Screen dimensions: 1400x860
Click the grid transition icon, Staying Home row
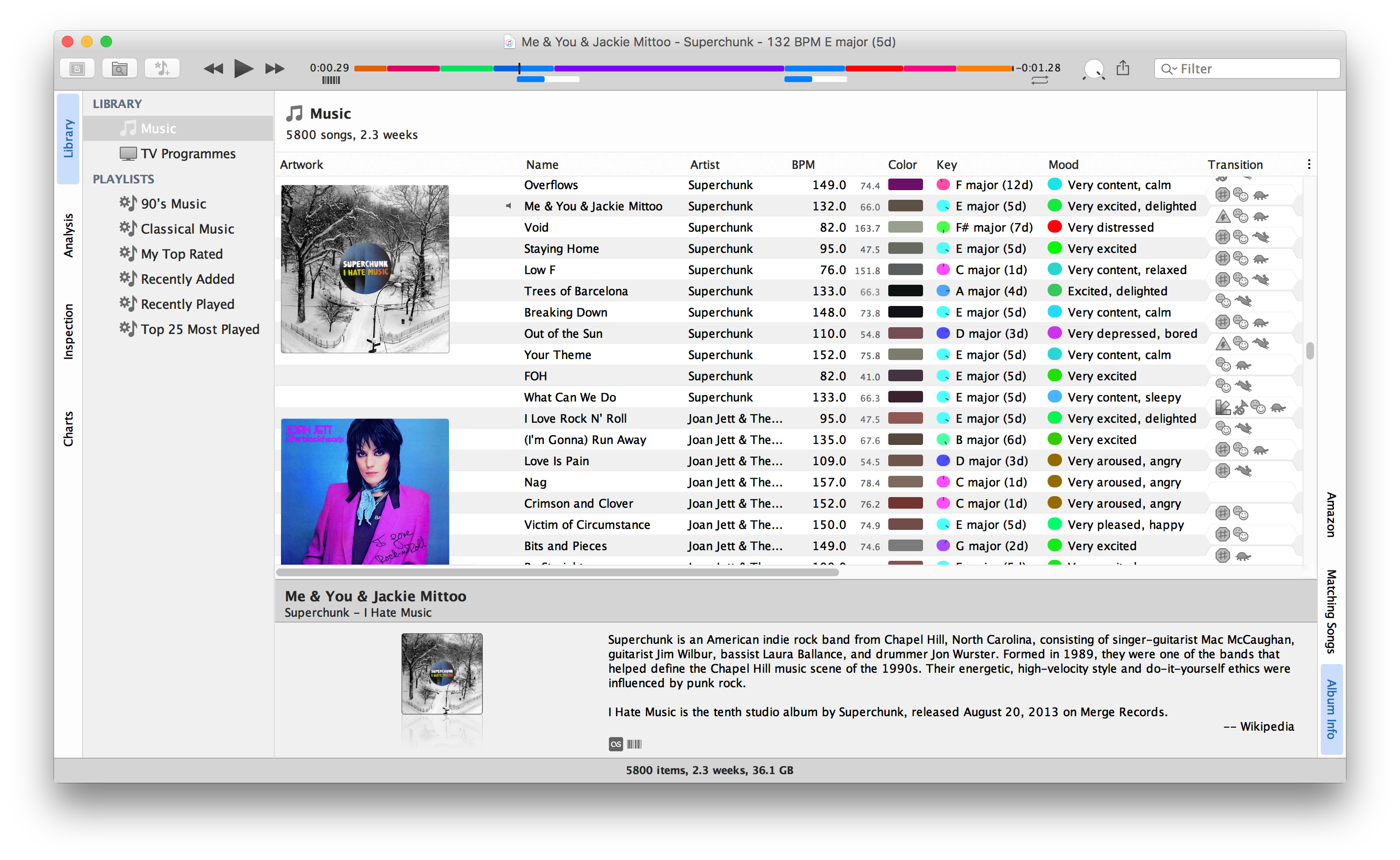tap(1222, 237)
